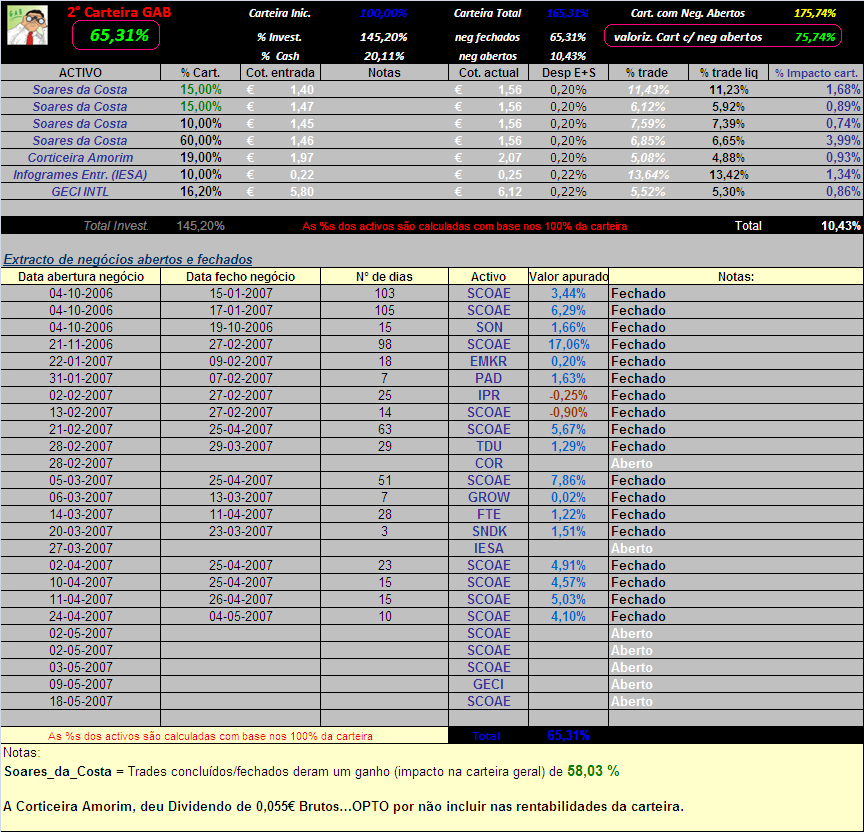Select the 60,00% Soares da Costa cell
Image resolution: width=864 pixels, height=832 pixels.
point(201,141)
